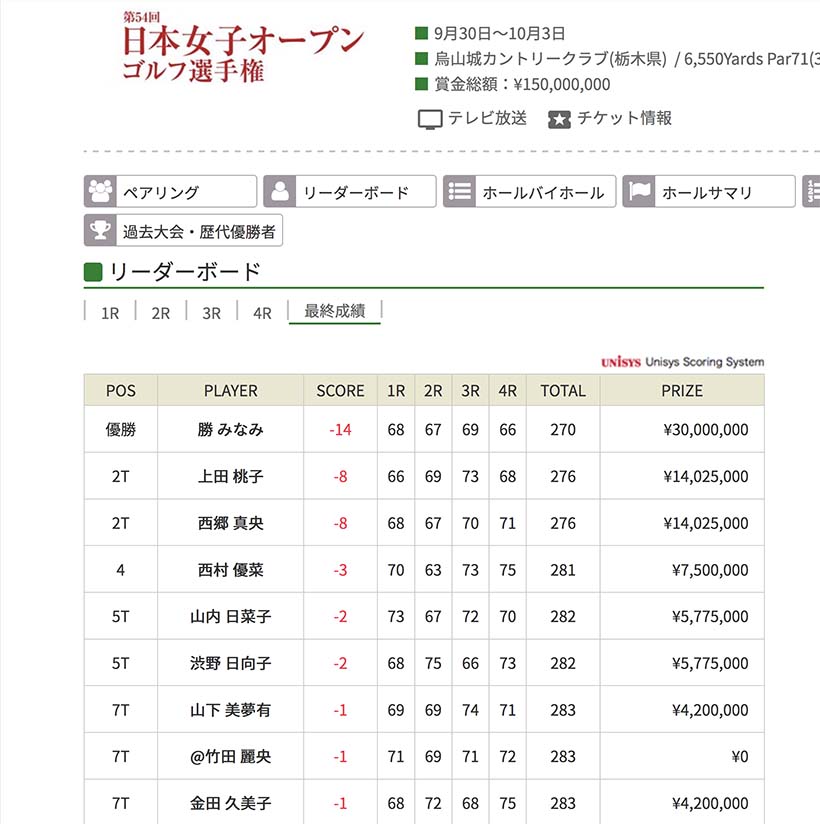Image resolution: width=820 pixels, height=824 pixels.
Task: Click the hole summary flag icon
Action: (x=640, y=192)
